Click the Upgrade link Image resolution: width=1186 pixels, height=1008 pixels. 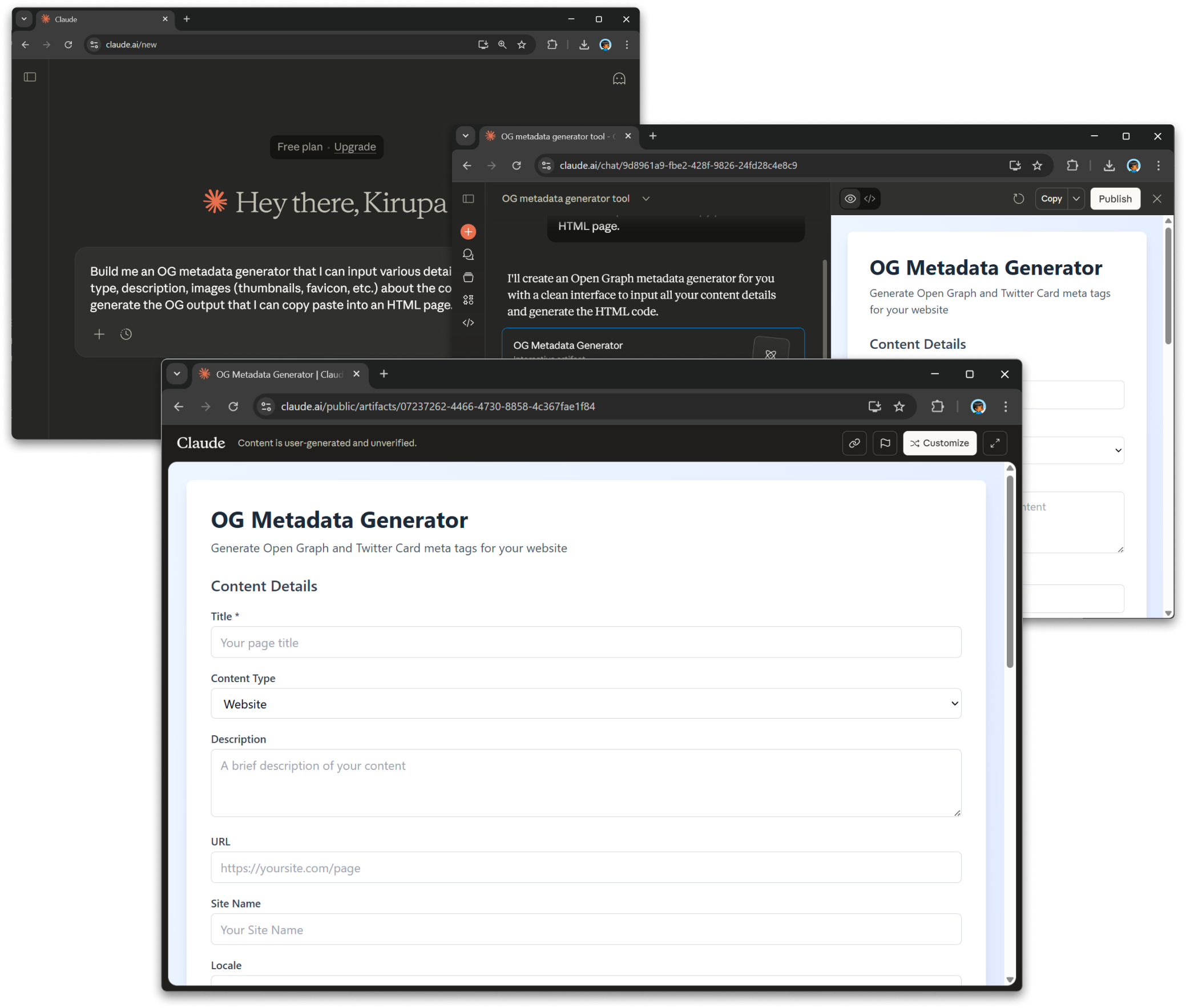[355, 147]
